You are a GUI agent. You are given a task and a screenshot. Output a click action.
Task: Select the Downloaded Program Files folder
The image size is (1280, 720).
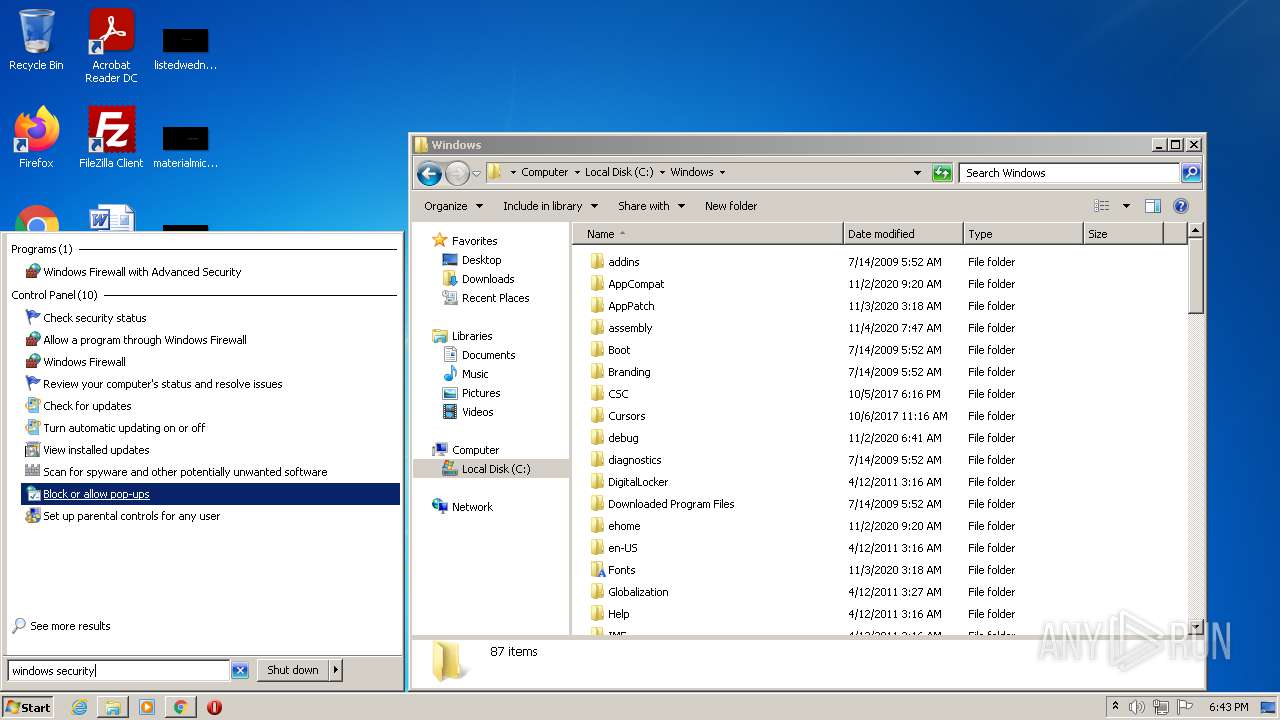coord(671,504)
